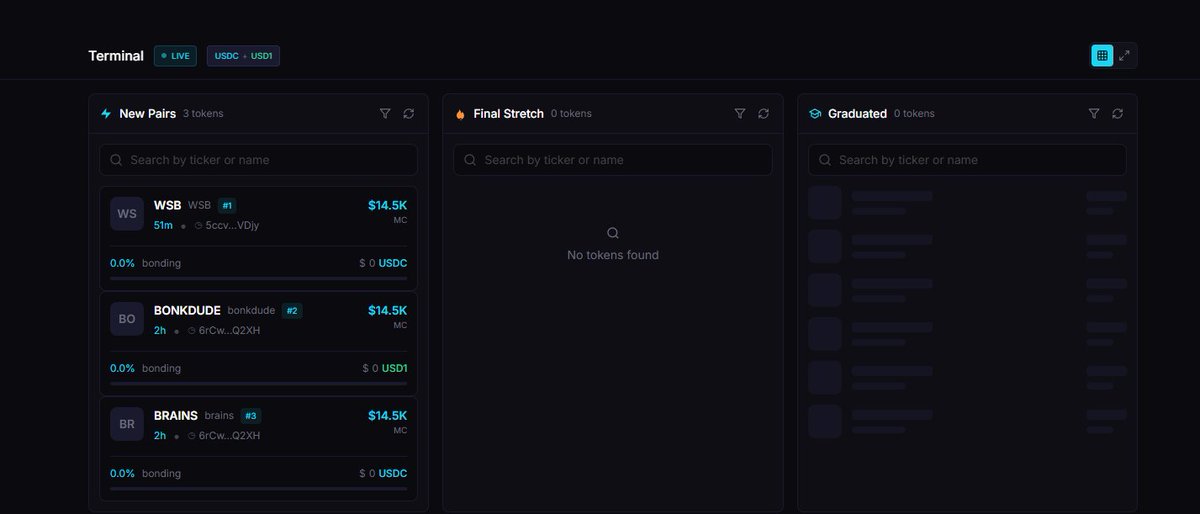This screenshot has width=1200, height=514.
Task: Click WSB market cap $14.5K
Action: point(388,205)
